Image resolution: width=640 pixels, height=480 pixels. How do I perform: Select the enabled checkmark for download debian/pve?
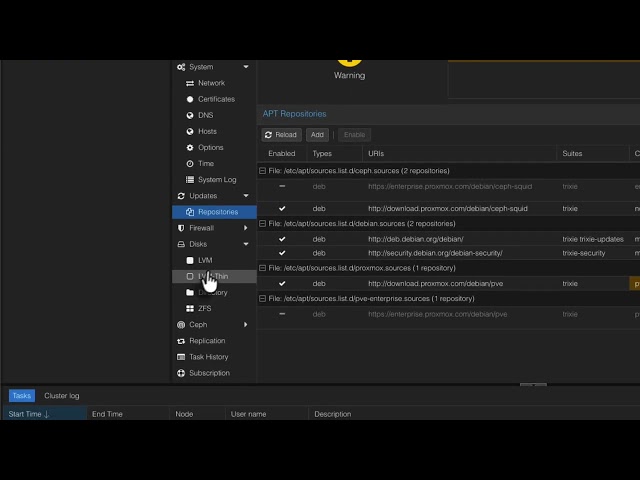pos(282,284)
